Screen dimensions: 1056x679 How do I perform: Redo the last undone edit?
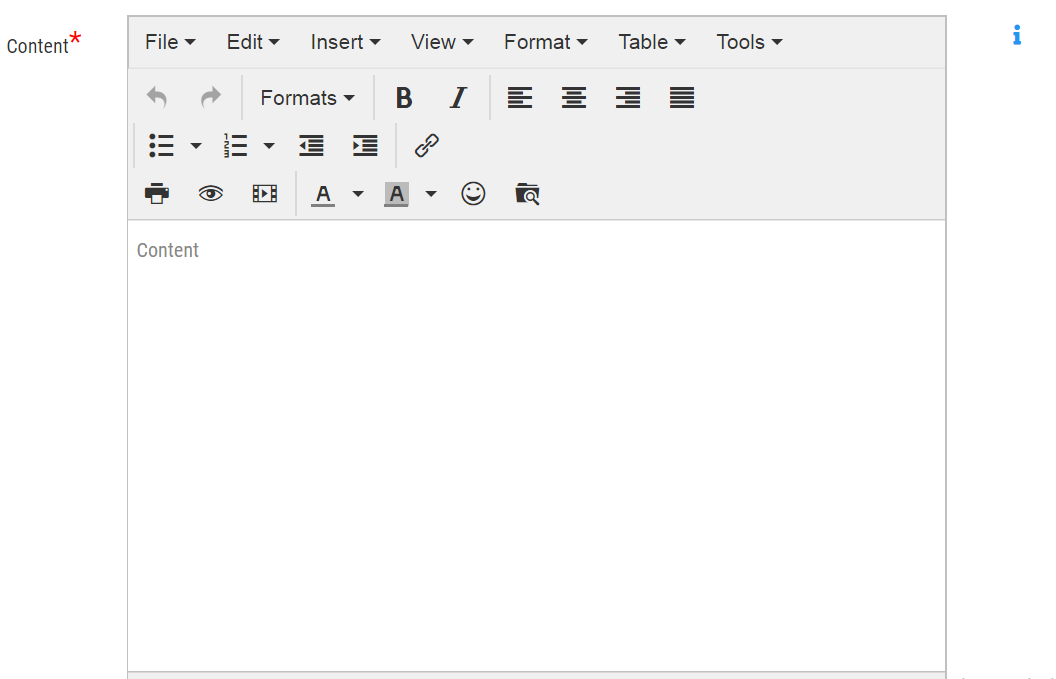pos(211,98)
